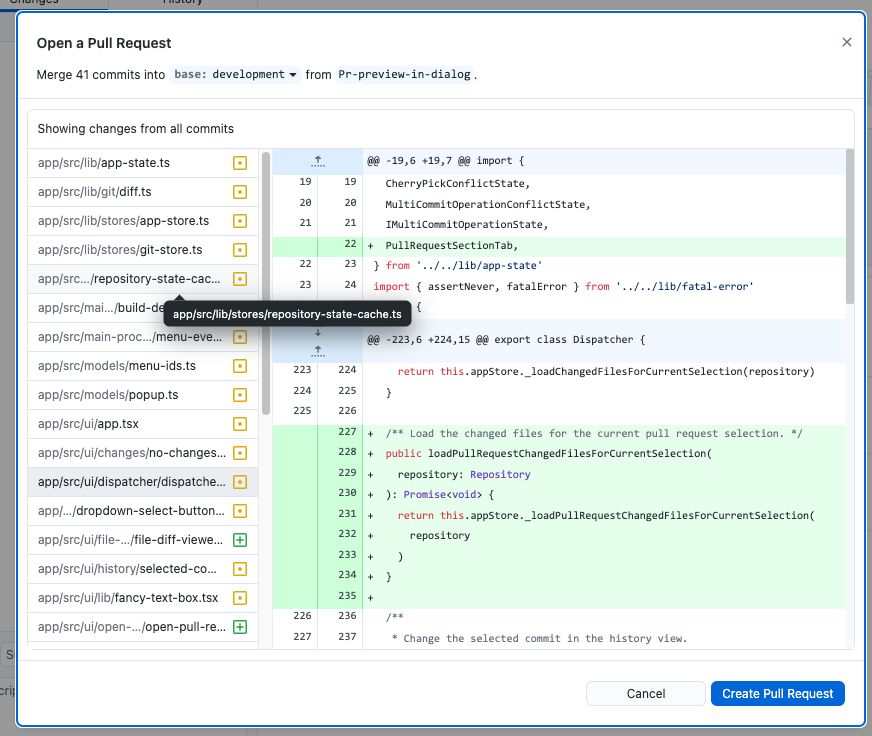Select the history/selected-co... file row
The height and width of the screenshot is (736, 872).
point(143,569)
